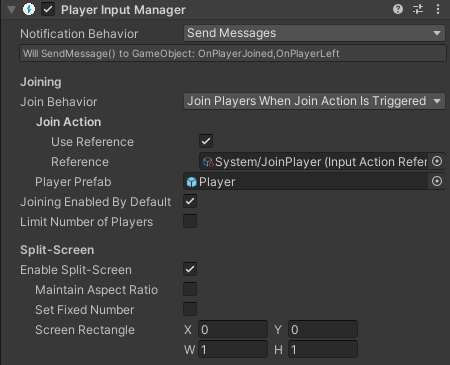The height and width of the screenshot is (365, 450).
Task: Click the Player Input Manager component icon
Action: (x=29, y=9)
